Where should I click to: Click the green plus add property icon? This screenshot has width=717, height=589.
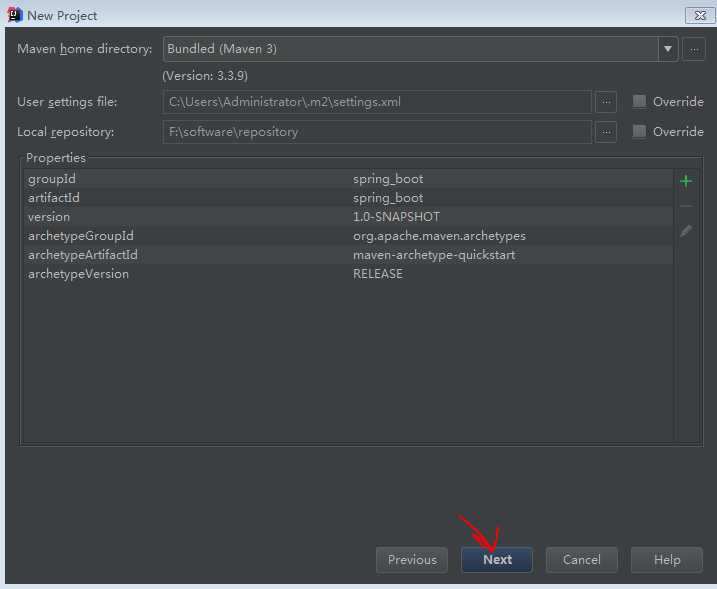click(x=685, y=182)
